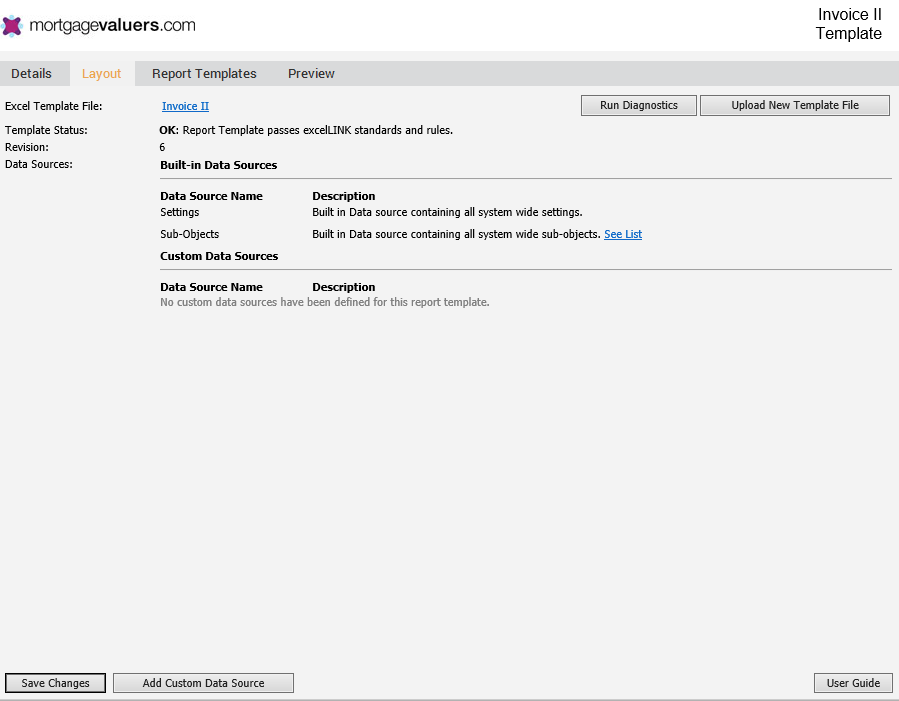Screen dimensions: 899x701
Task: Switch to the Details tab
Action: (x=32, y=73)
